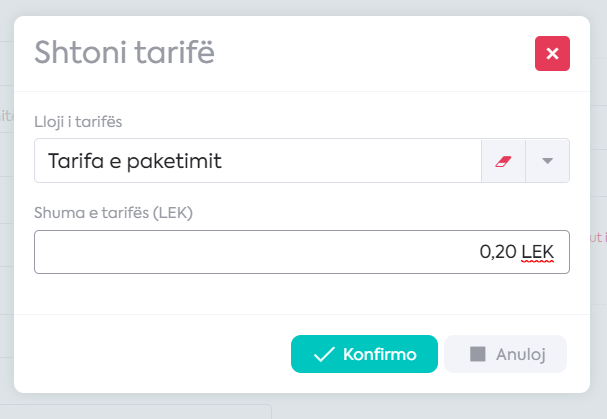This screenshot has width=607, height=419.
Task: Click the Lloji i tarifës label
Action: 78,122
